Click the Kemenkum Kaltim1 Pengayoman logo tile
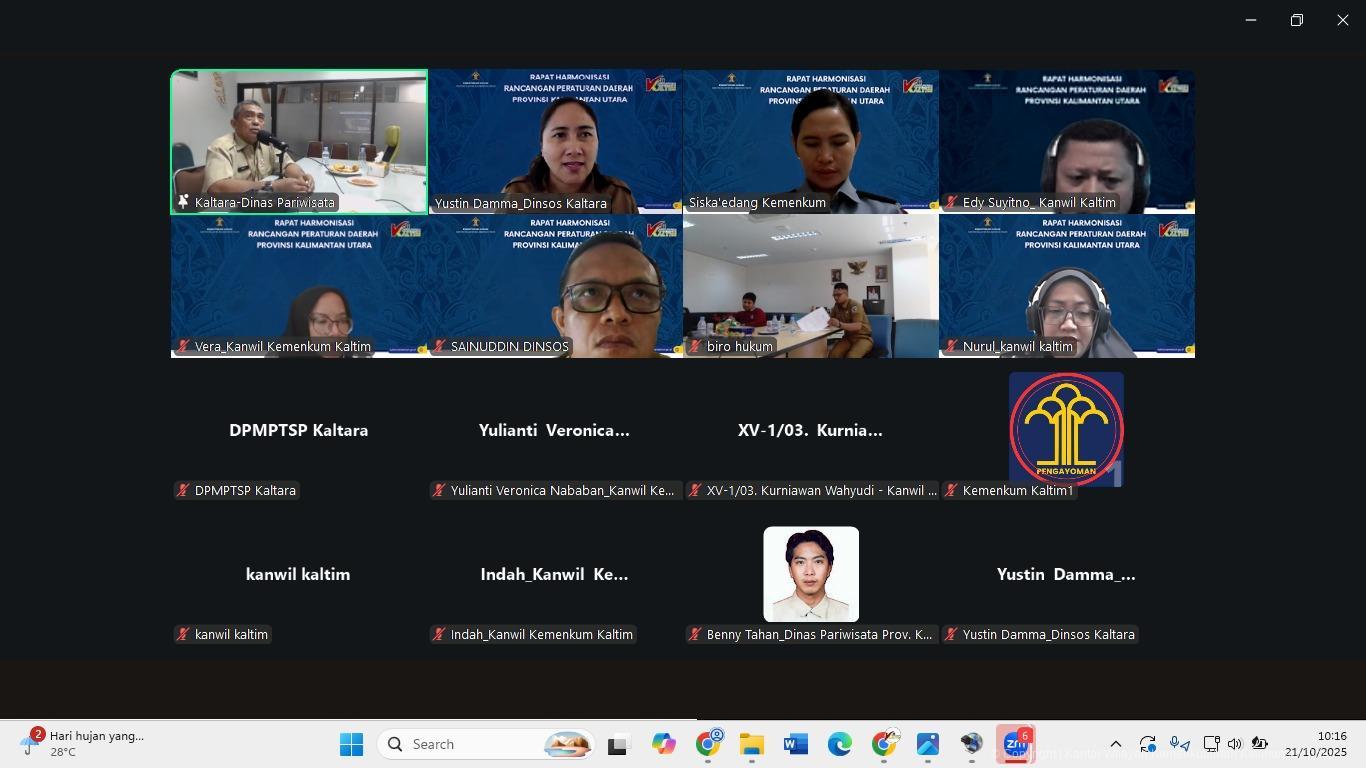 coord(1066,430)
